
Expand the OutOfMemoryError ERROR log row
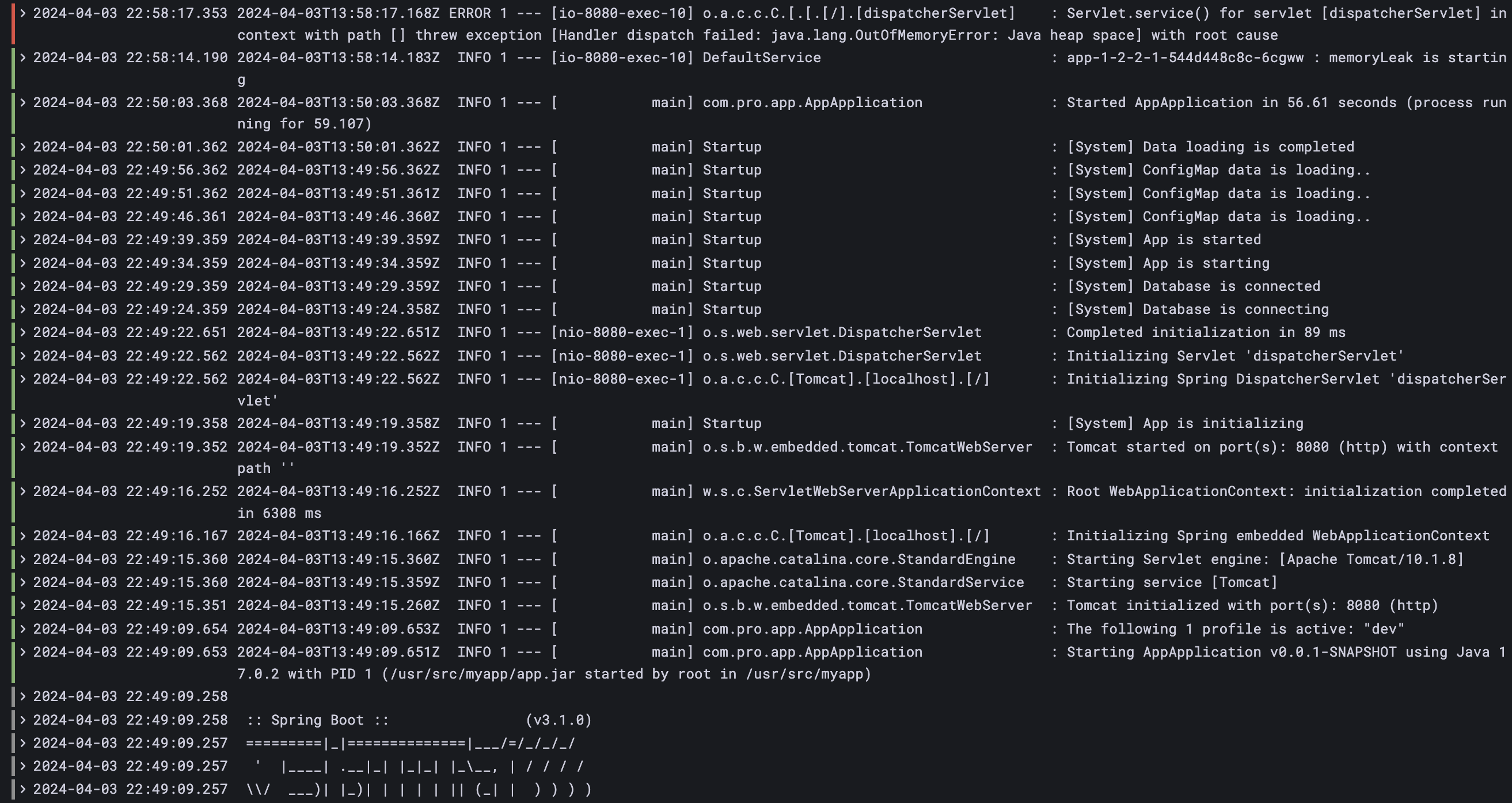[23, 13]
